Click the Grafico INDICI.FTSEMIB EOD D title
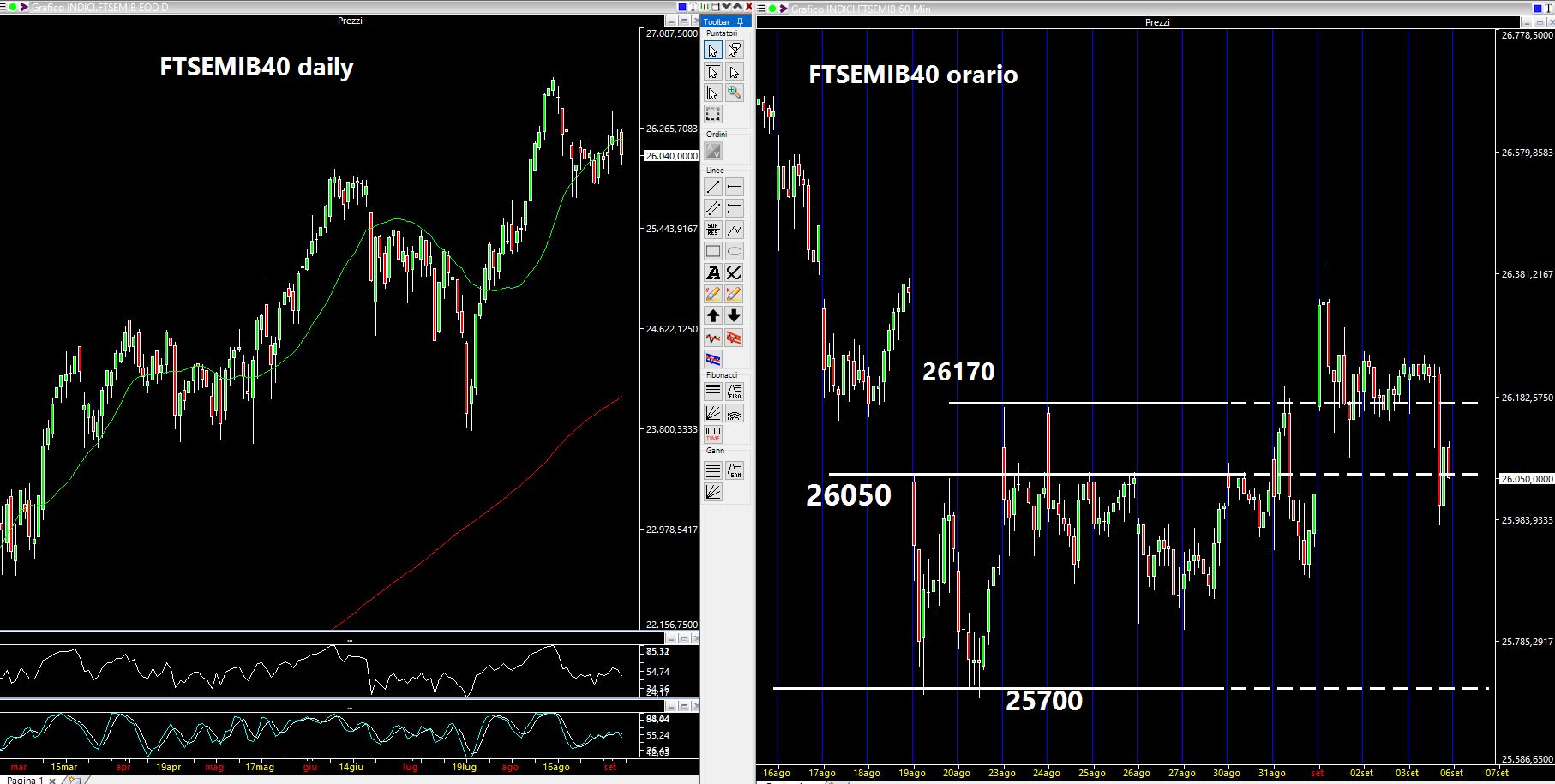 pyautogui.click(x=99, y=8)
